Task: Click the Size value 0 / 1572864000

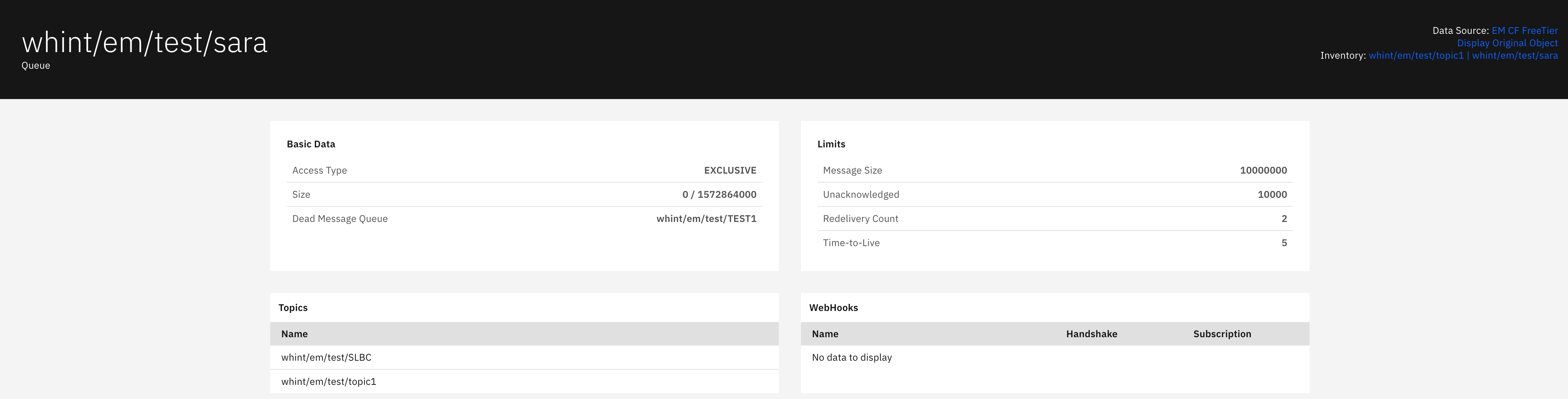Action: [719, 195]
